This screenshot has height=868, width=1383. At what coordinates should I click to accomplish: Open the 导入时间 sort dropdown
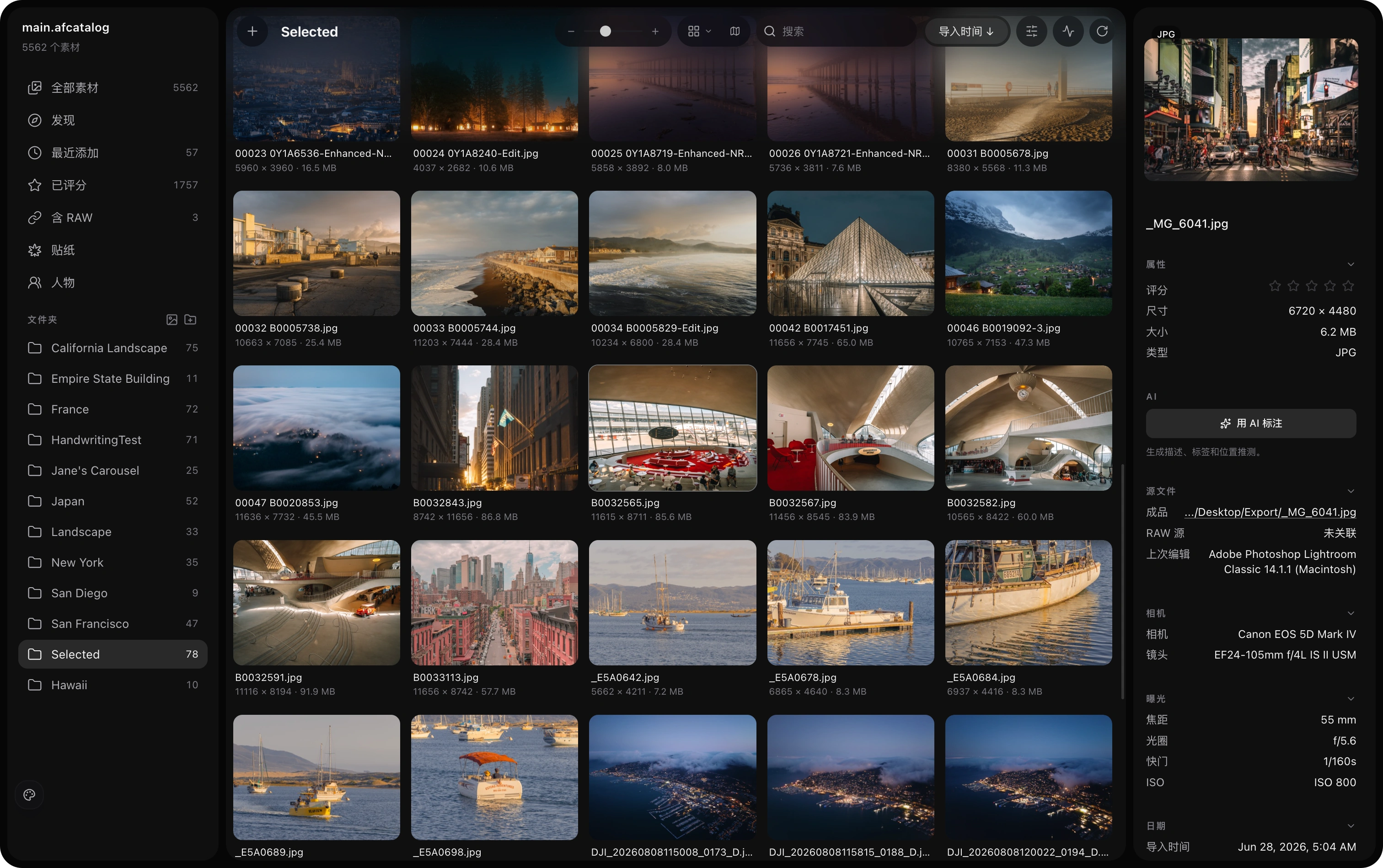coord(967,32)
